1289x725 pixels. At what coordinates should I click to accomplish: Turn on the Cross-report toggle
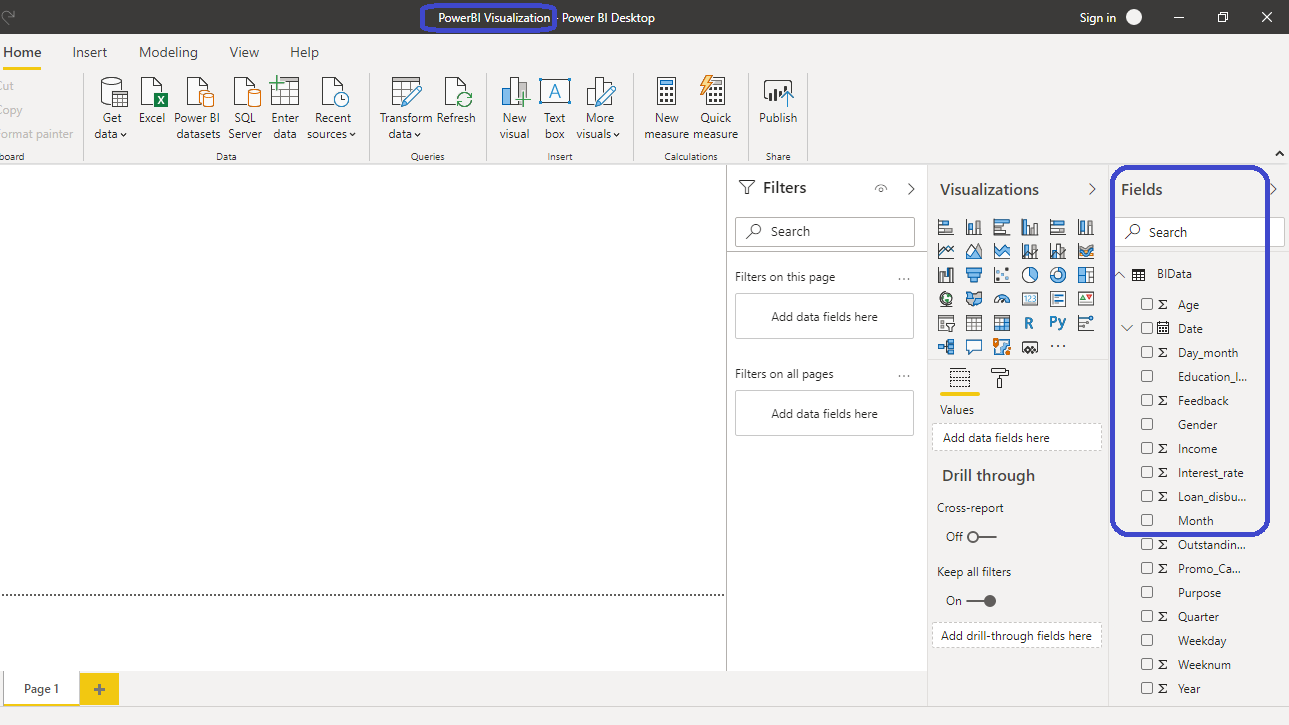(x=981, y=537)
